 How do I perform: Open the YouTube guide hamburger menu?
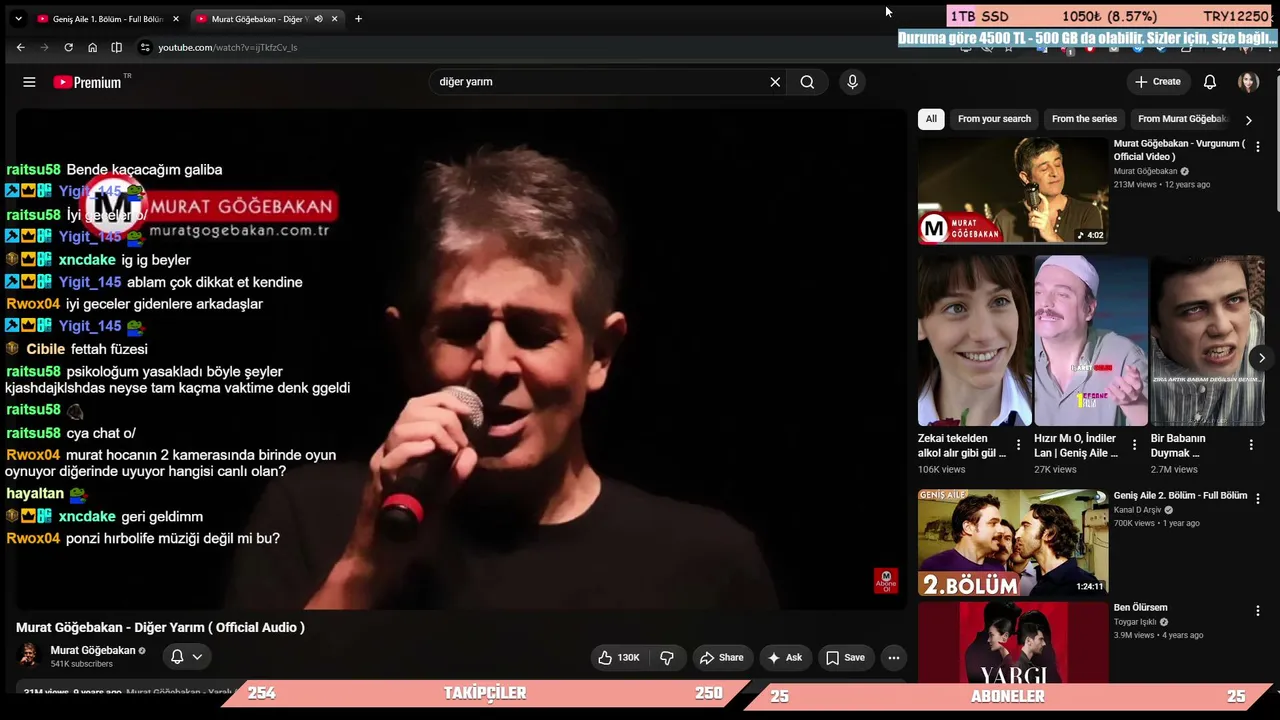pyautogui.click(x=29, y=82)
